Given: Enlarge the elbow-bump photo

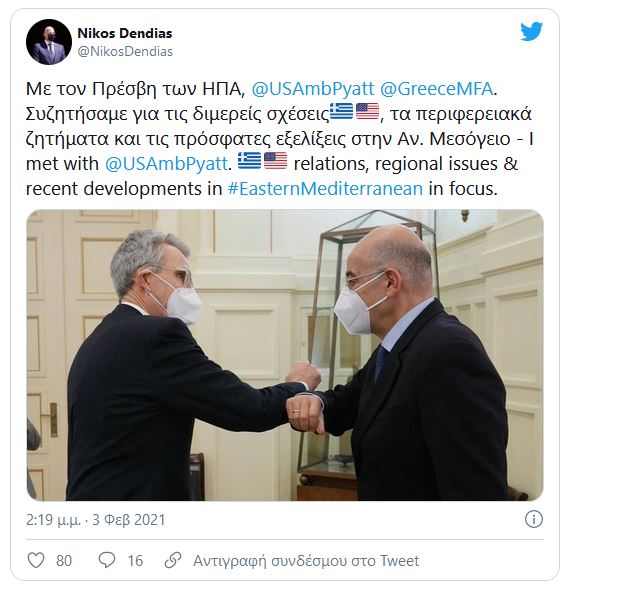Looking at the screenshot, I should click(285, 355).
